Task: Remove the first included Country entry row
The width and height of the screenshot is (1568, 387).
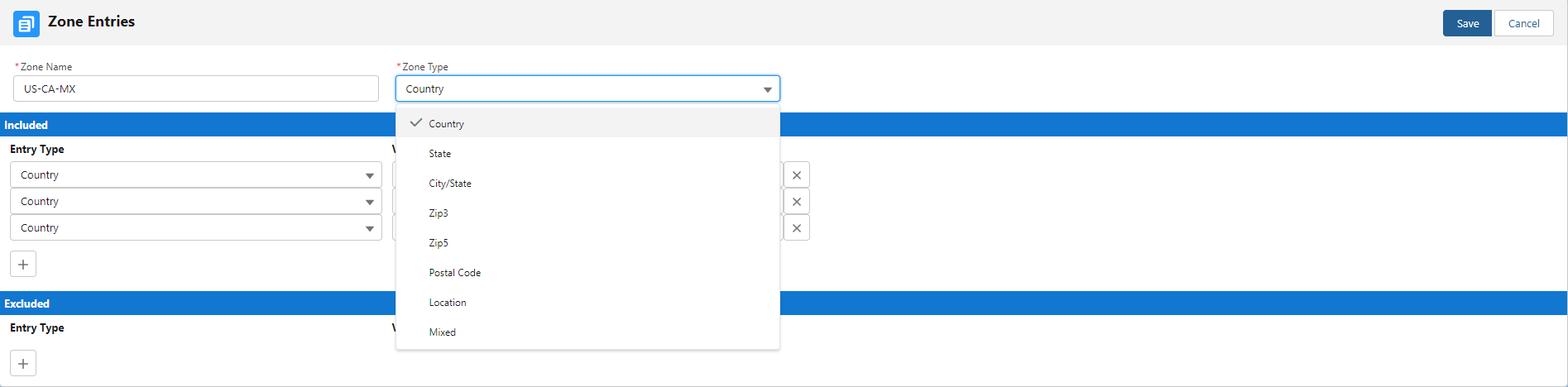Action: 797,175
